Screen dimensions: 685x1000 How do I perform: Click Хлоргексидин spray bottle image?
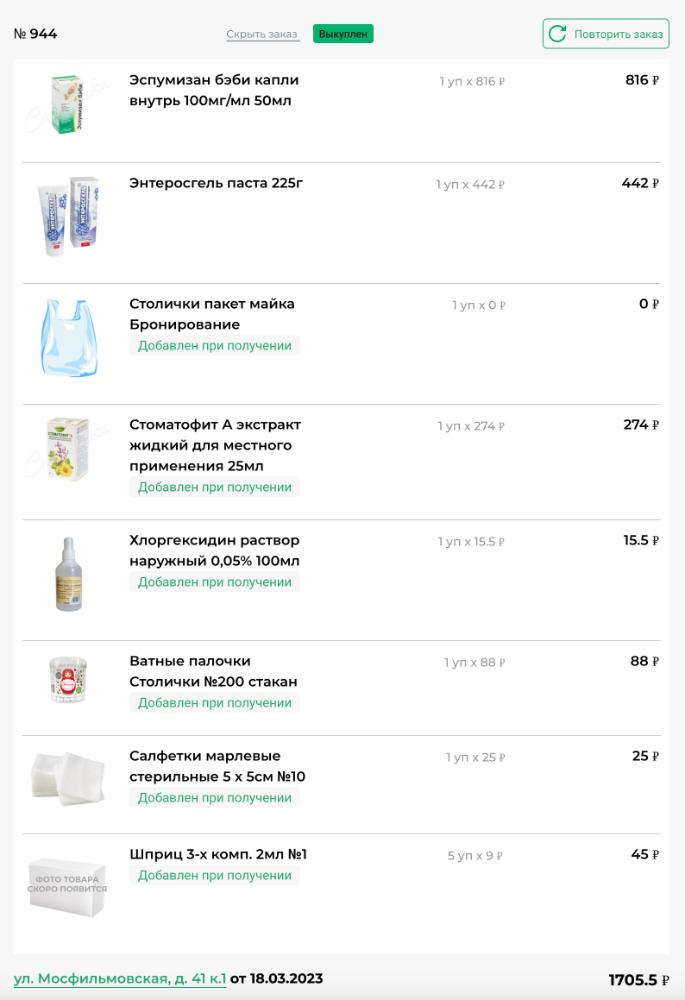point(68,574)
